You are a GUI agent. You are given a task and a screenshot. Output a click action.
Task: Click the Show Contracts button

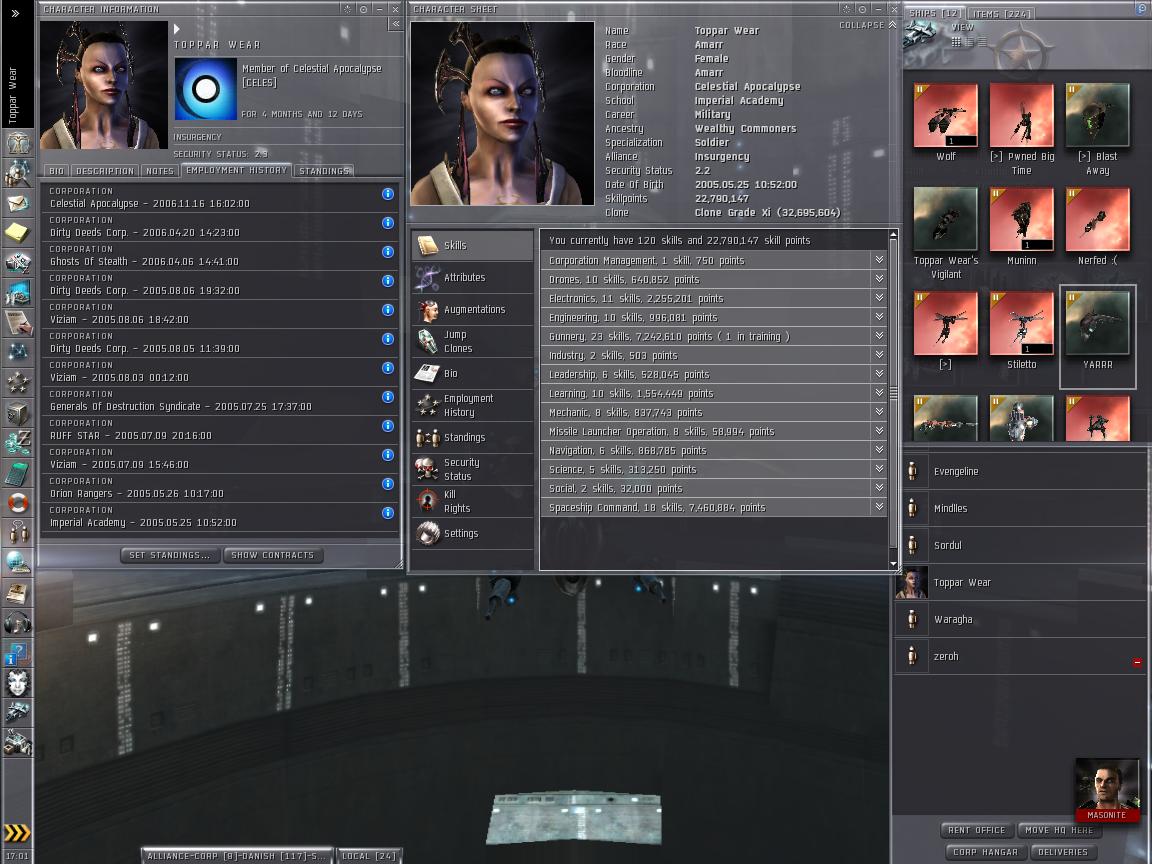click(x=273, y=555)
